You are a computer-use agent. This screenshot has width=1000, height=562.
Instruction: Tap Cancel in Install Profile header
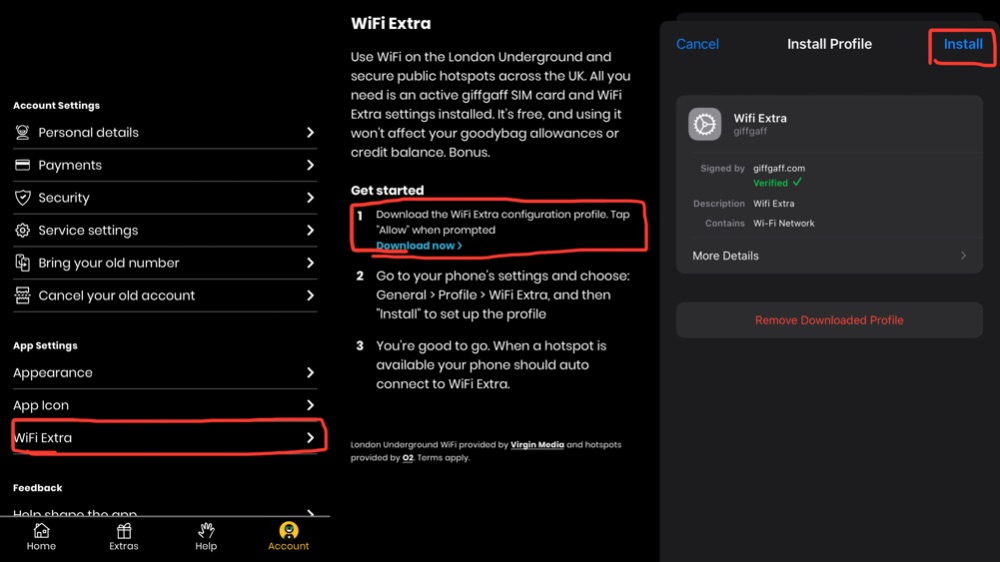697,44
